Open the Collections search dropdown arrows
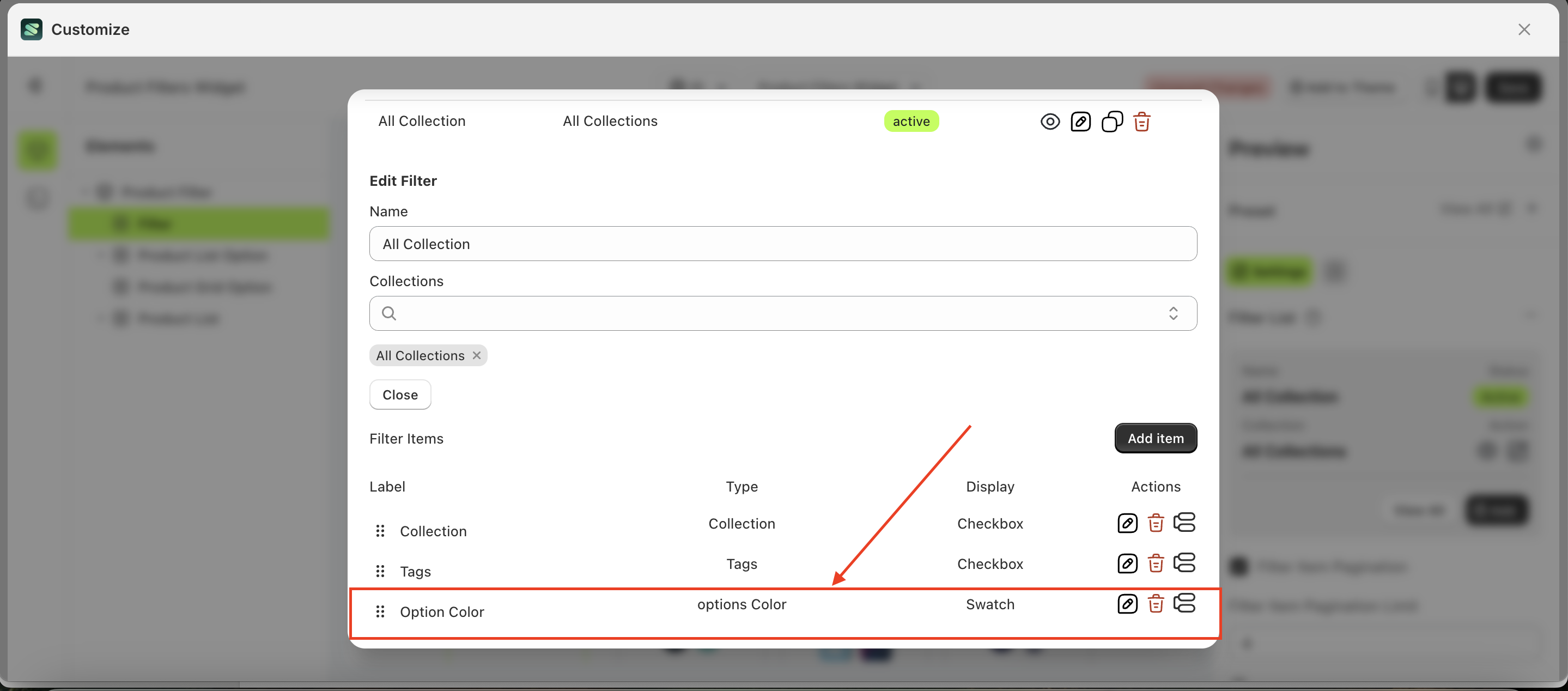The height and width of the screenshot is (691, 1568). click(1173, 313)
